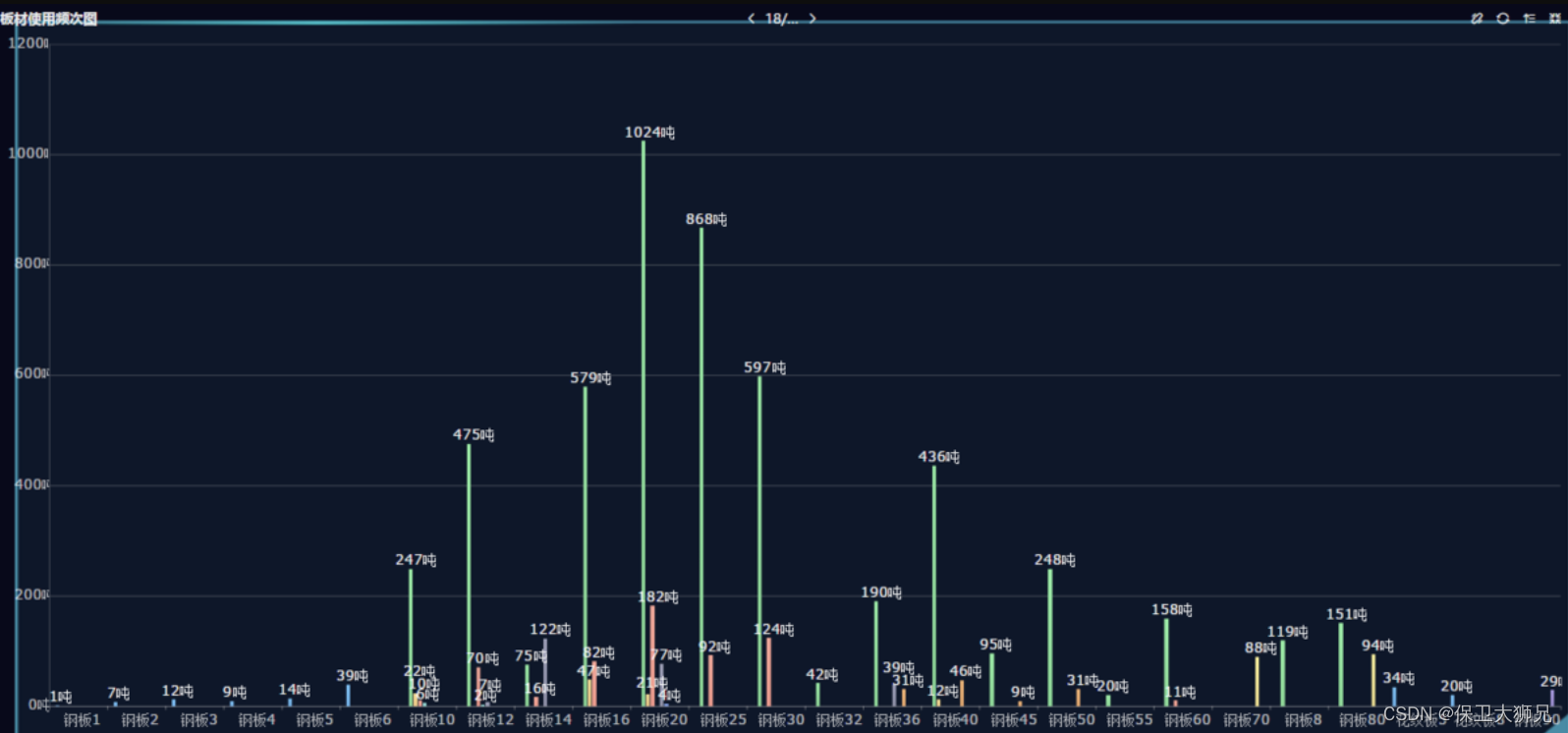The image size is (1568, 733).
Task: Select the 579吨 green bar
Action: [586, 546]
